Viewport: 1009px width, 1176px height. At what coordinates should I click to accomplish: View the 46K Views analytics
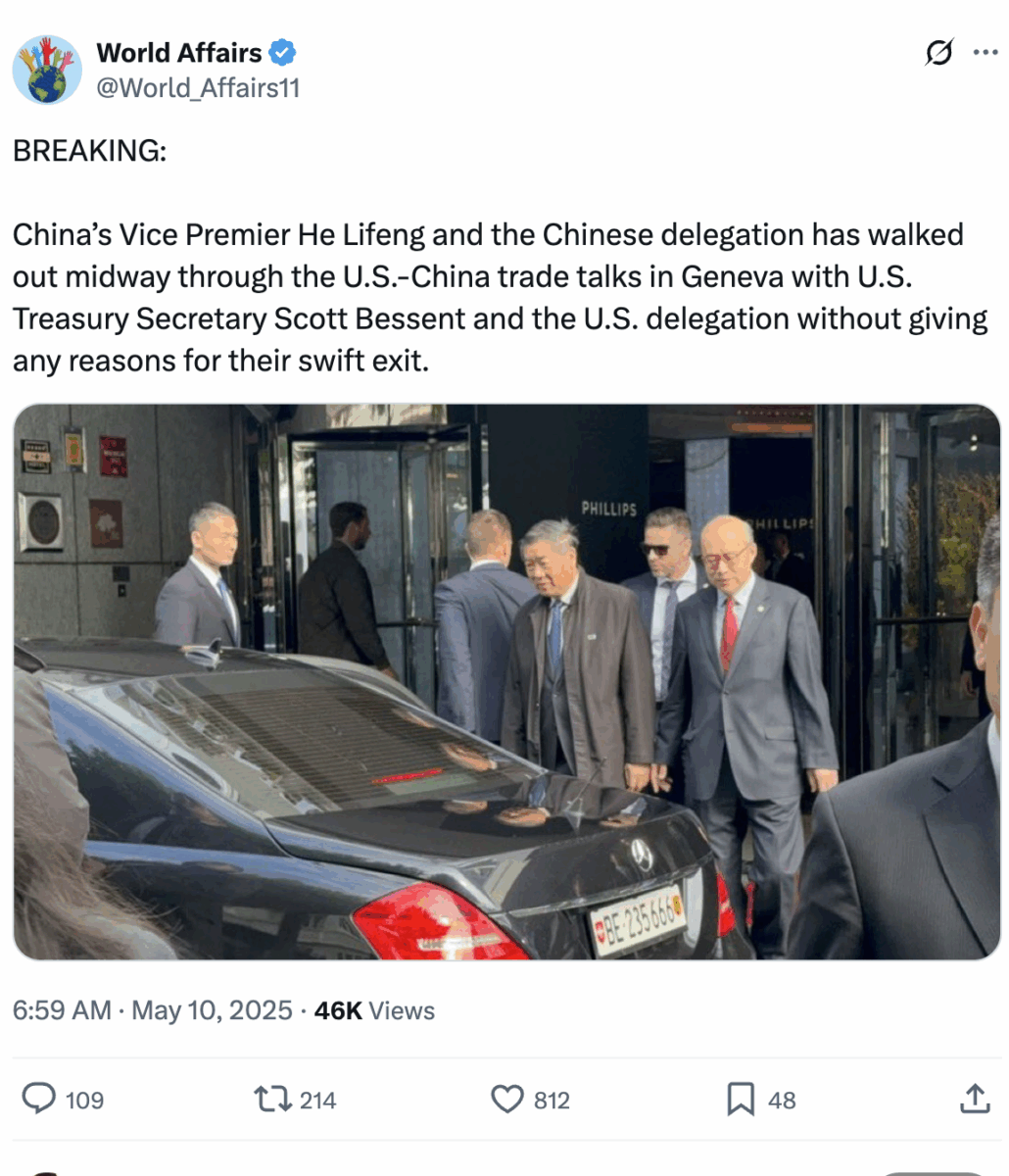click(x=374, y=1010)
